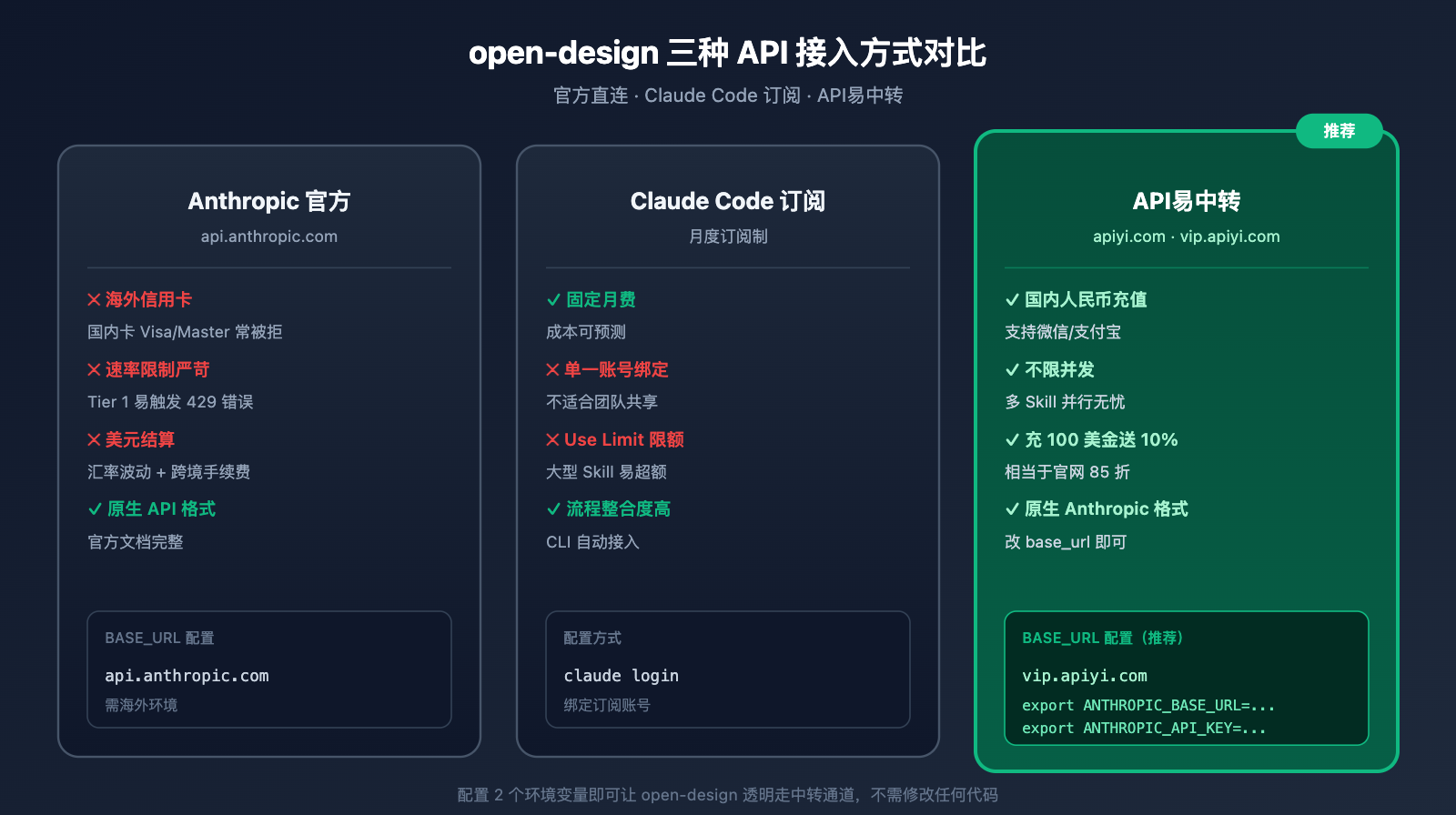Click the green check beside 流程整合度高
This screenshot has height=815, width=1456.
553,509
